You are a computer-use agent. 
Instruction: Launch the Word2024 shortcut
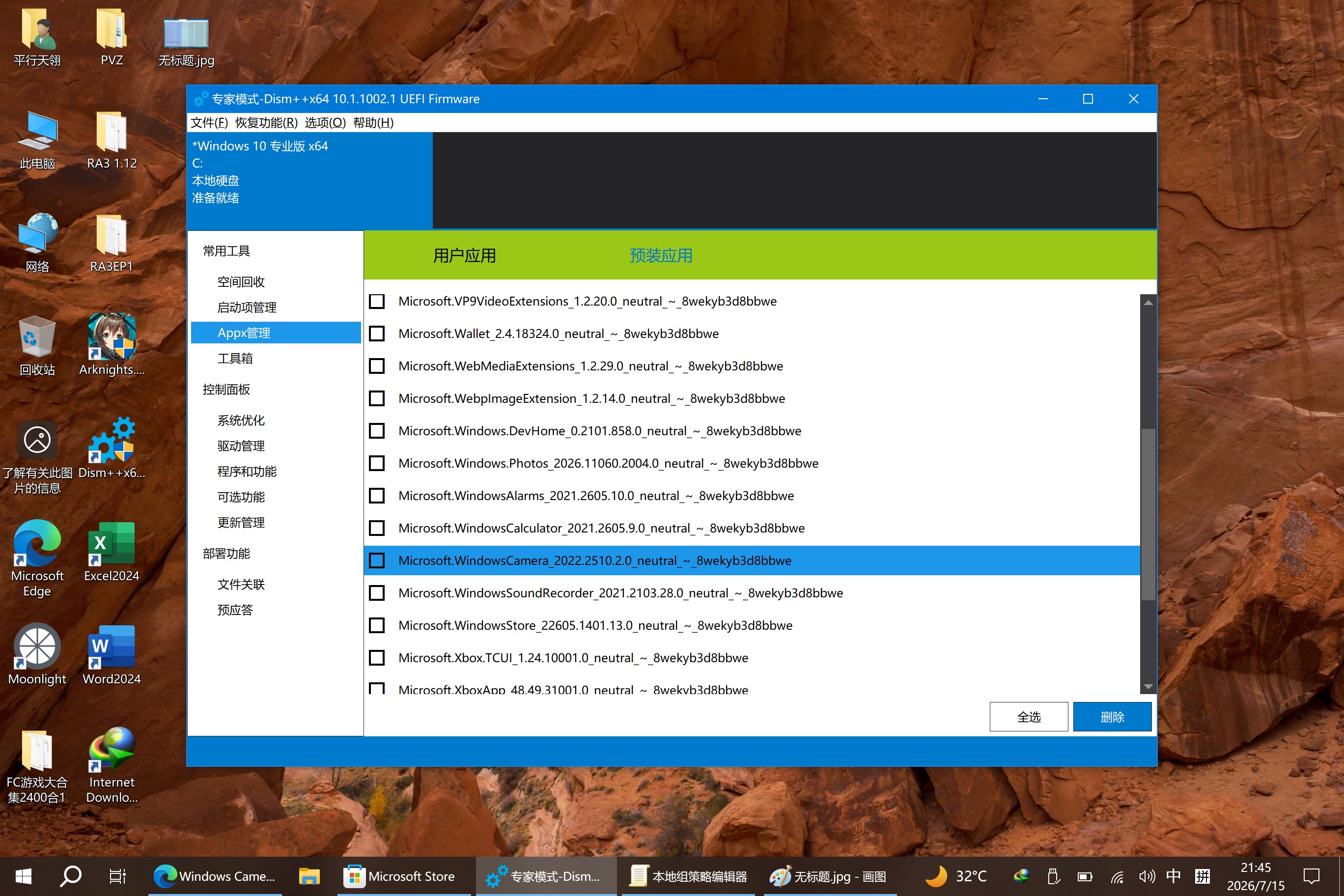point(112,654)
